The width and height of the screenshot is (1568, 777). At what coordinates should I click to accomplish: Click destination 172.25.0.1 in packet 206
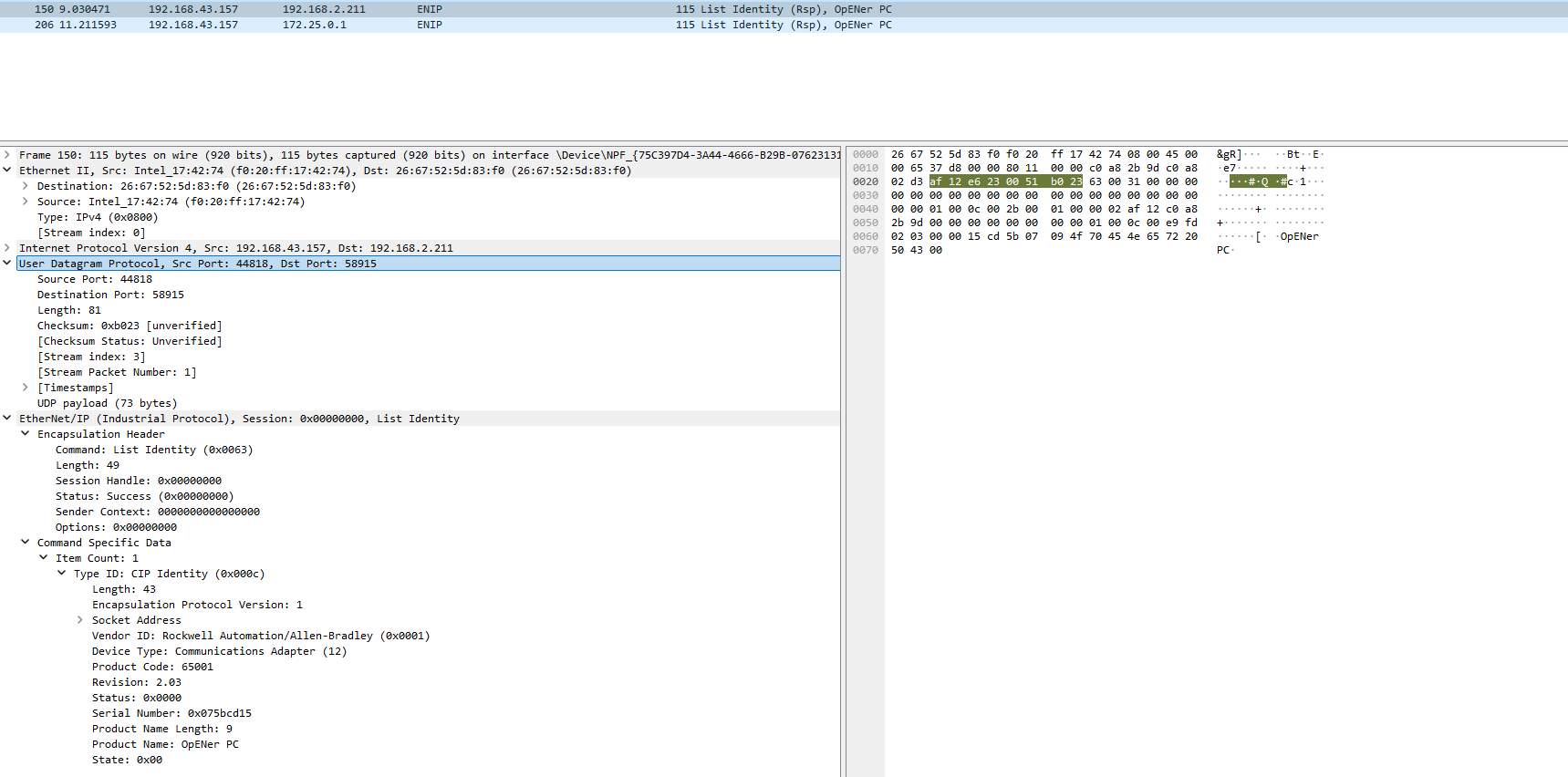[x=315, y=25]
